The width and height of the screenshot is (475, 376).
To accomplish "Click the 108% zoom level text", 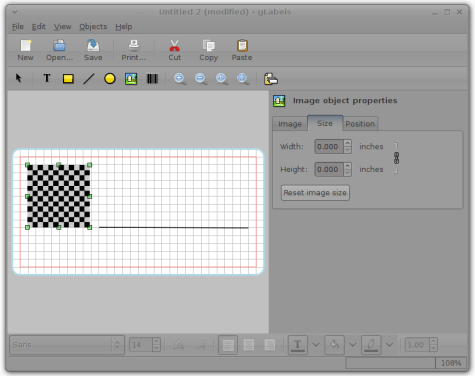I will pyautogui.click(x=451, y=363).
